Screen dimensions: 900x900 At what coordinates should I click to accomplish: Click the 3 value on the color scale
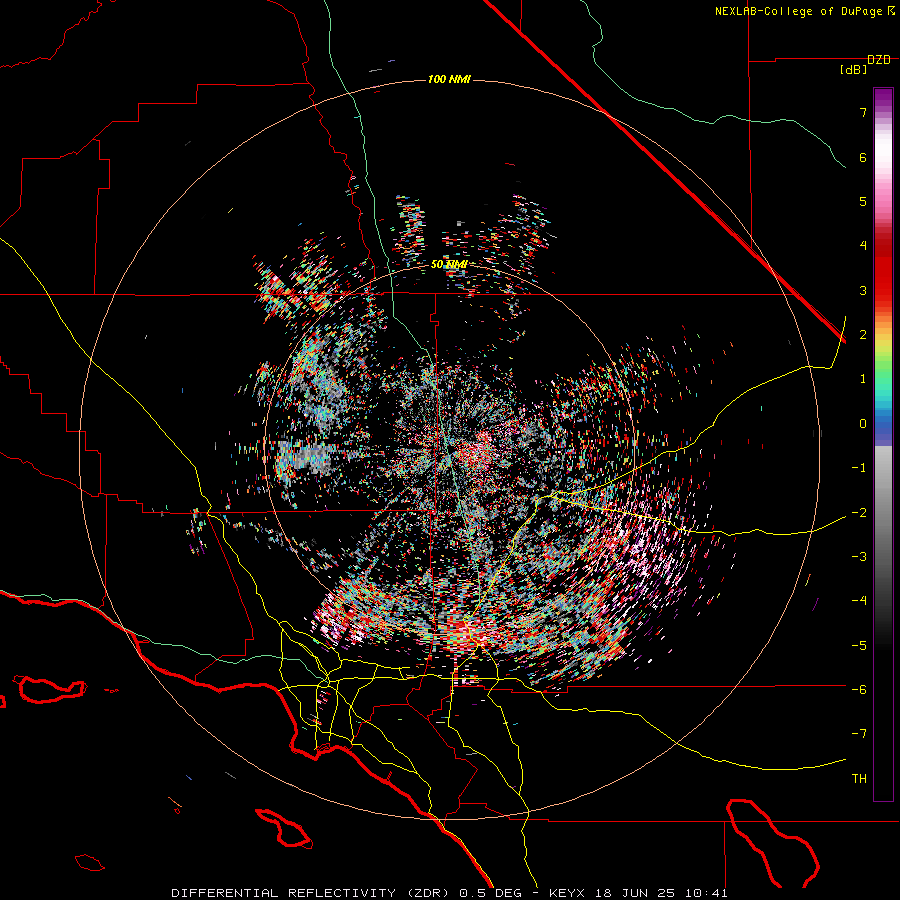[863, 290]
